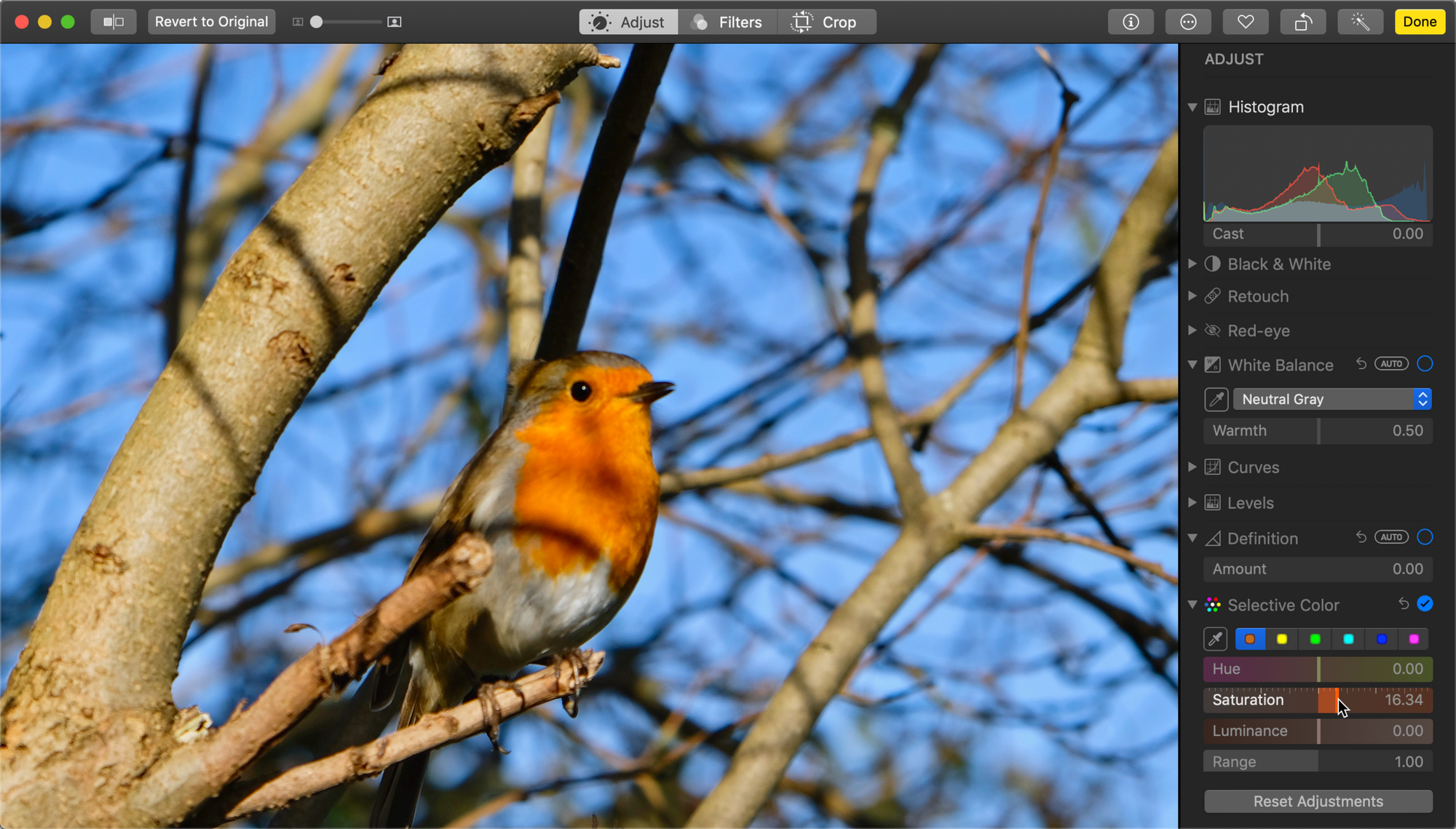Switch to the Filters tab

(x=727, y=22)
